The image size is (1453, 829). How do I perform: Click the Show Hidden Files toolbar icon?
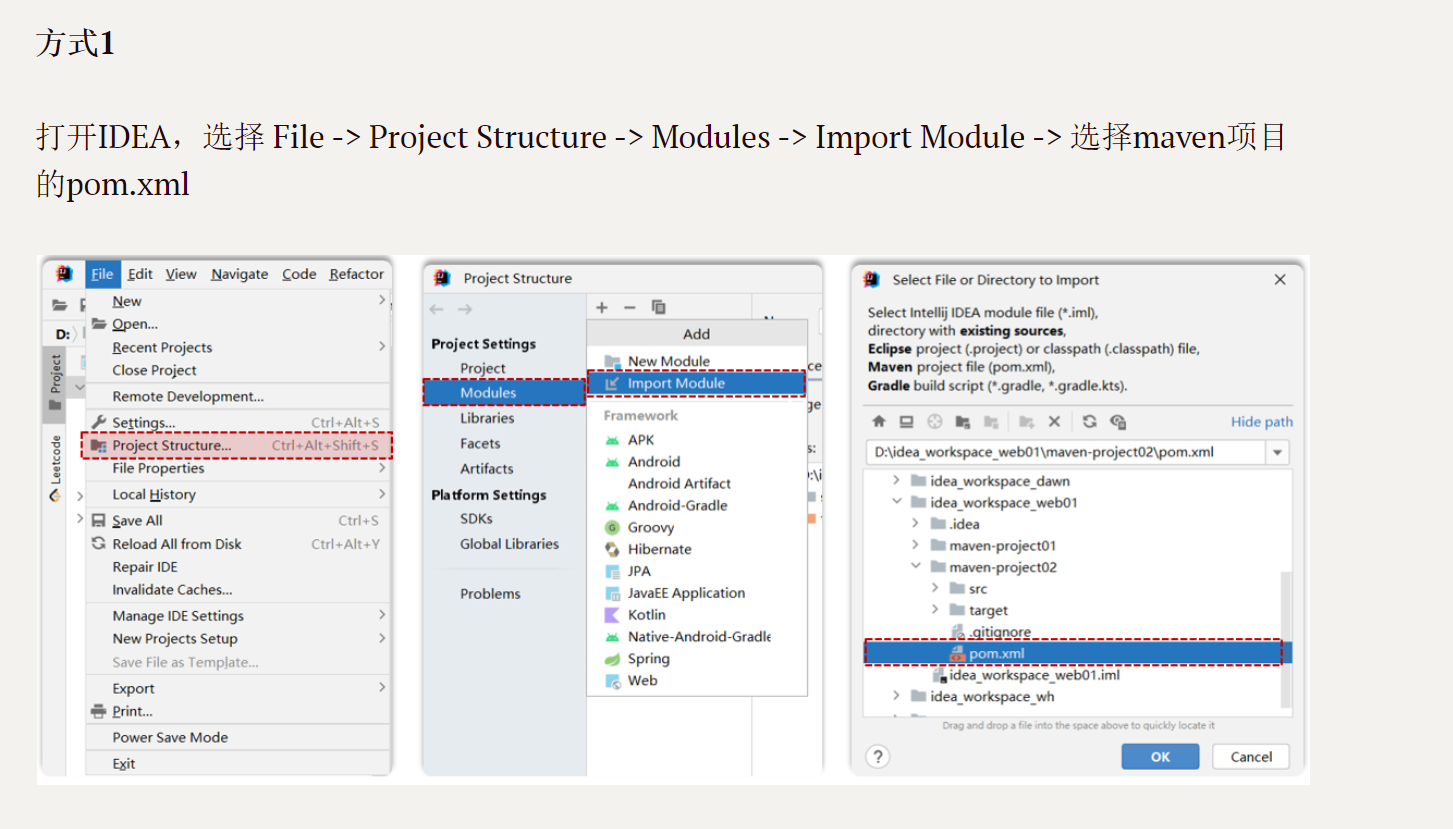(1118, 422)
